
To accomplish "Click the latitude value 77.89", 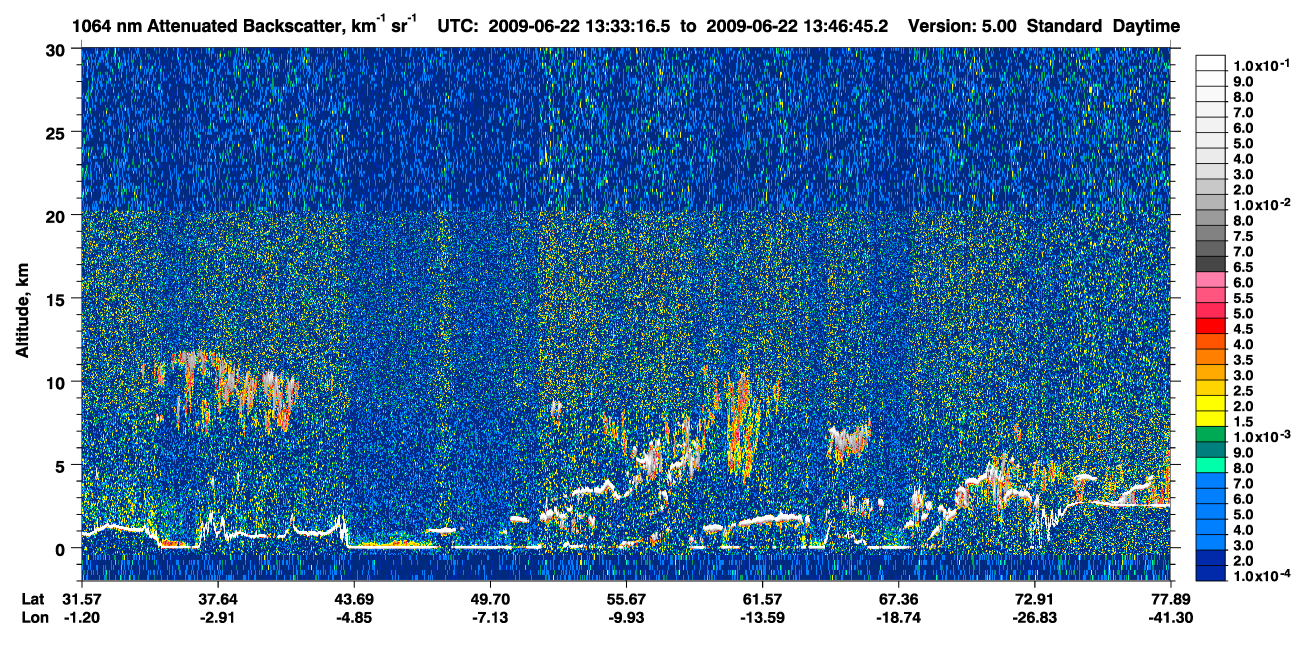I will 1170,598.
